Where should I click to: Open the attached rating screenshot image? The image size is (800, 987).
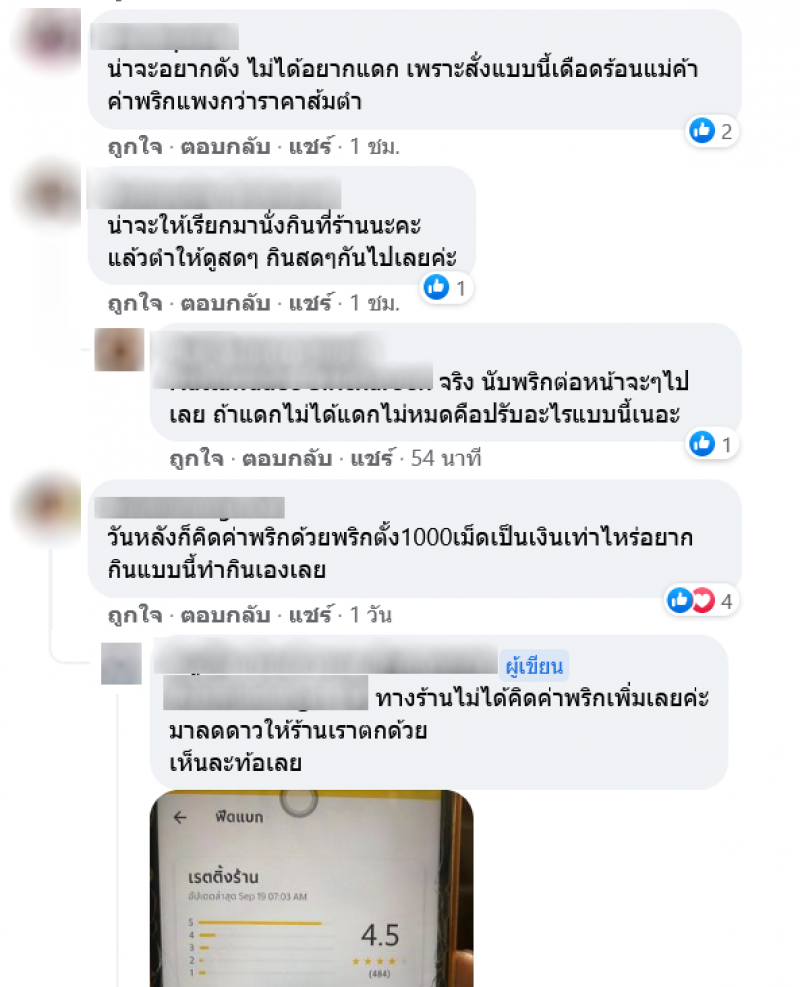(x=312, y=888)
